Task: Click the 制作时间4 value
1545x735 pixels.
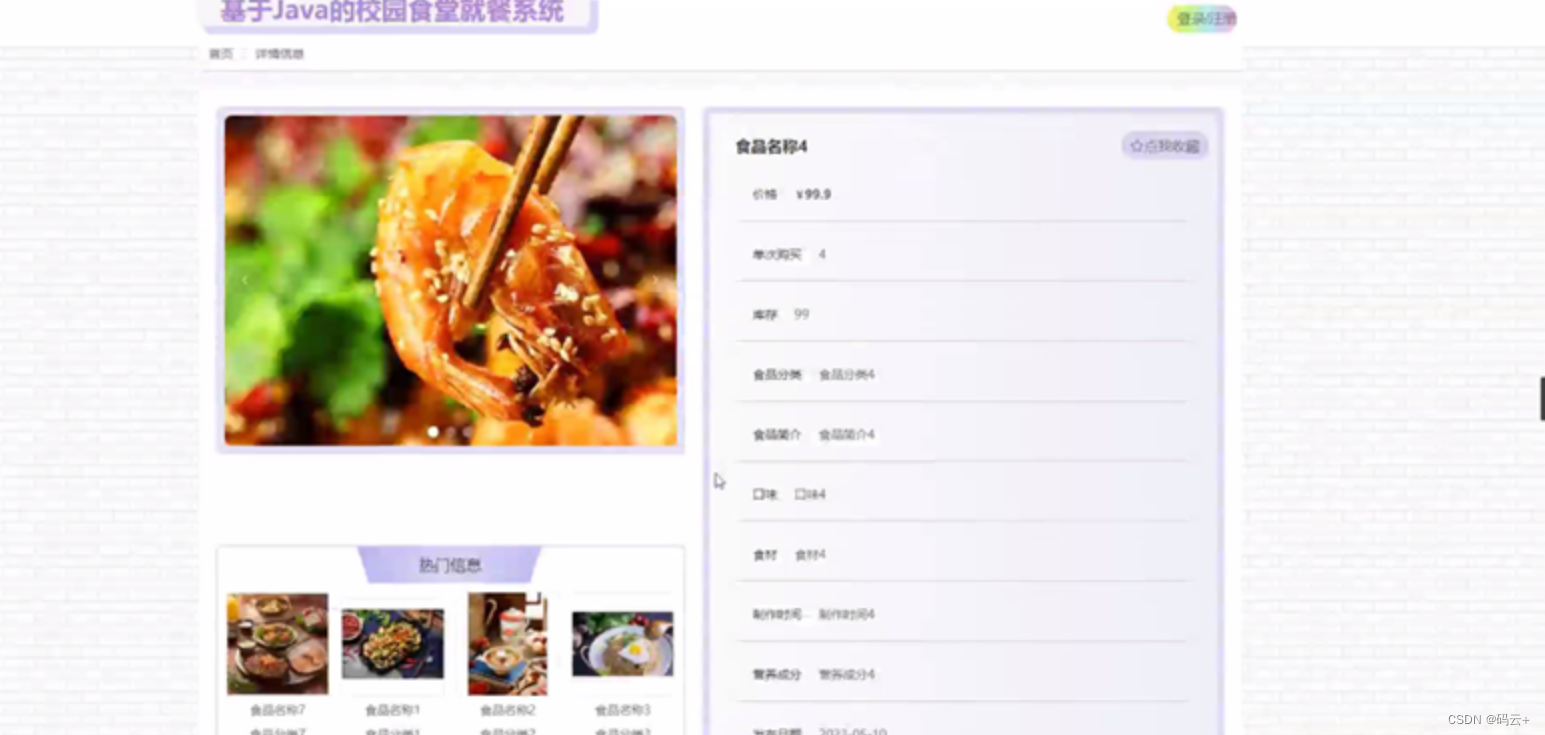Action: tap(847, 614)
